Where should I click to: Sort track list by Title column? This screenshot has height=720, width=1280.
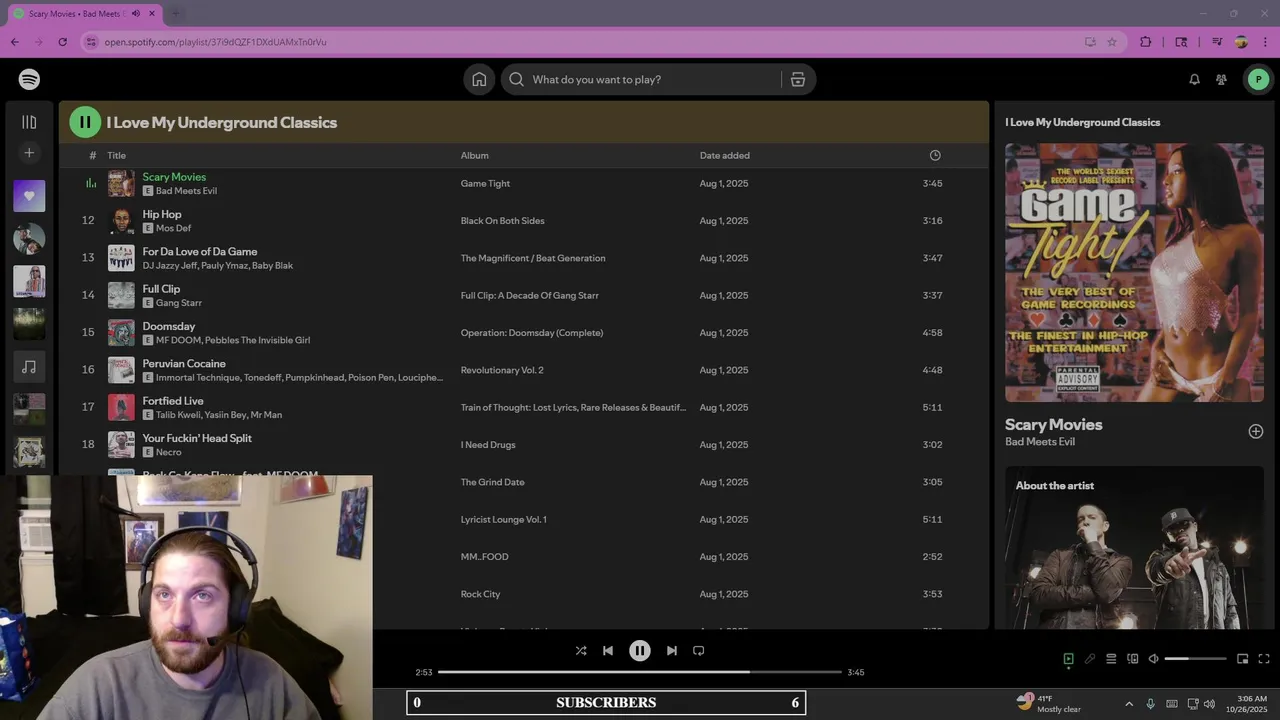(117, 155)
